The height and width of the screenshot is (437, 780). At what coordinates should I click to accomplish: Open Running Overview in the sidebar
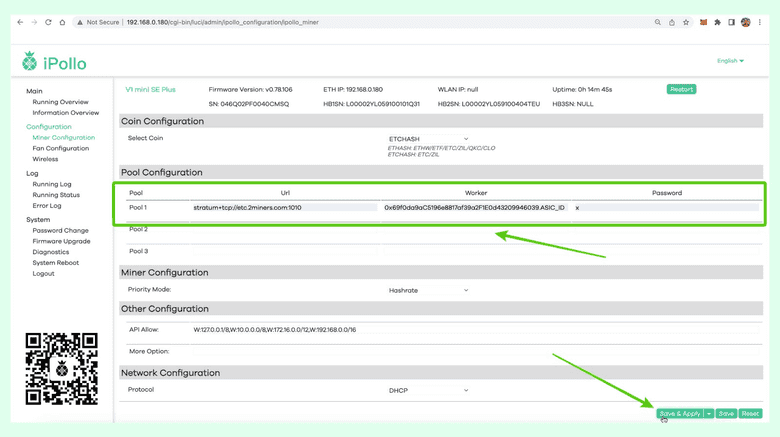click(x=60, y=102)
